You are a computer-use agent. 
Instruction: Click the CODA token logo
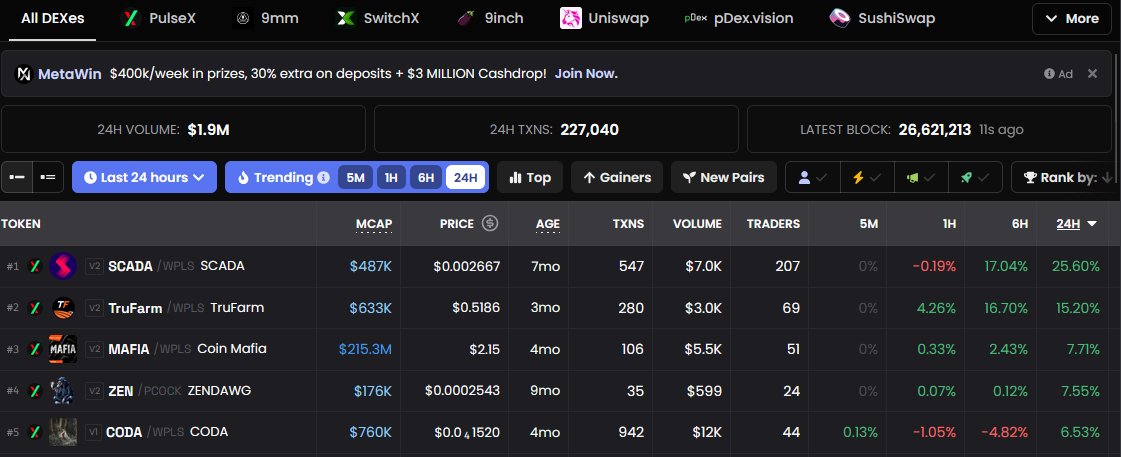pyautogui.click(x=63, y=432)
